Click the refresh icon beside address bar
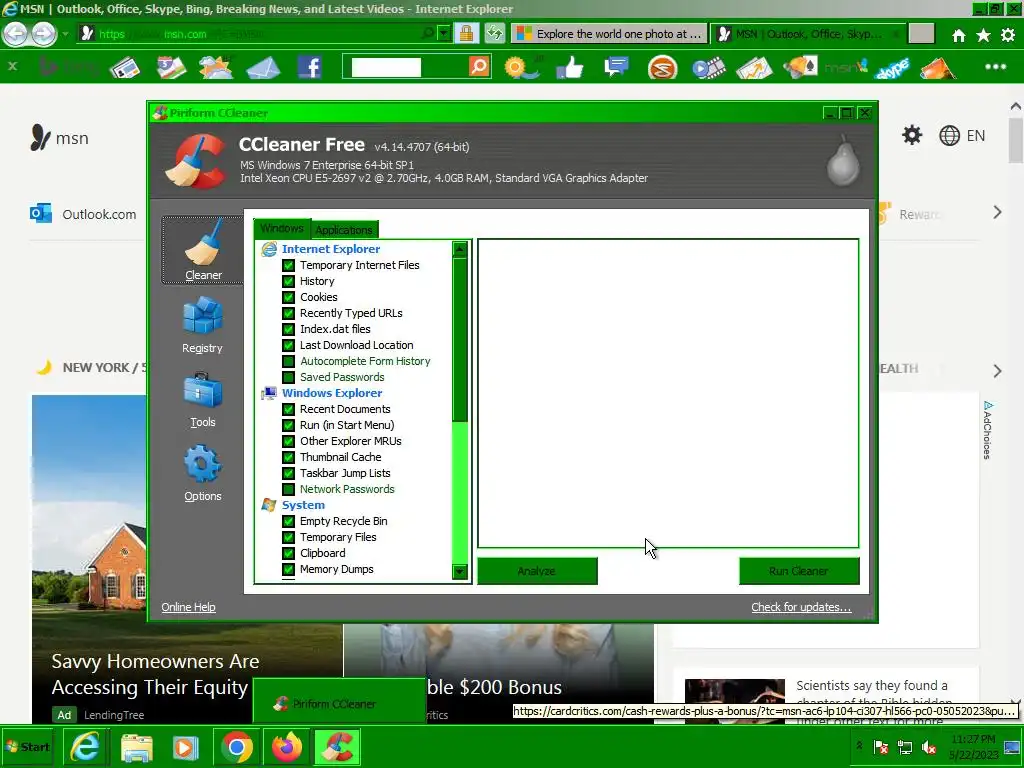The image size is (1024, 768). pos(494,33)
